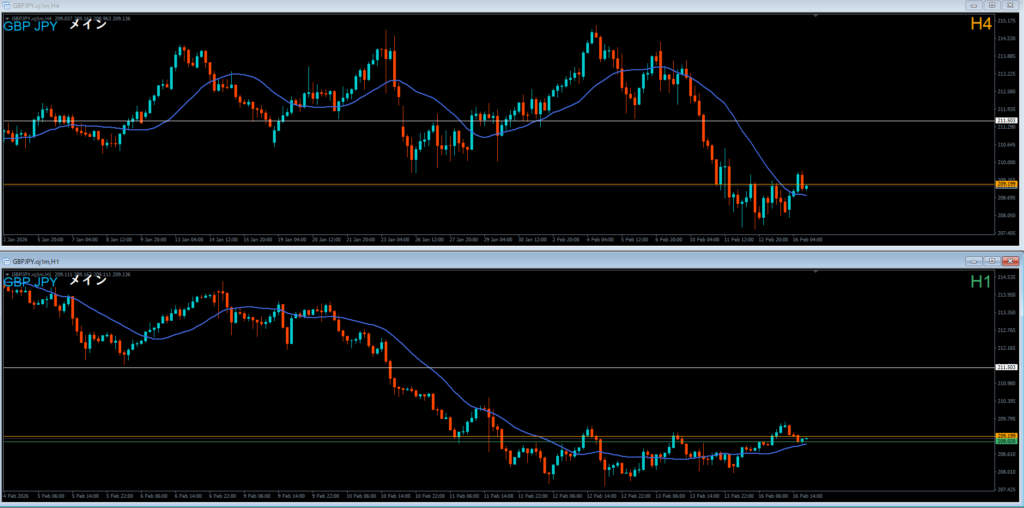Expand the small arrow beside H4 symbol info
The image size is (1024, 508).
coord(6,17)
